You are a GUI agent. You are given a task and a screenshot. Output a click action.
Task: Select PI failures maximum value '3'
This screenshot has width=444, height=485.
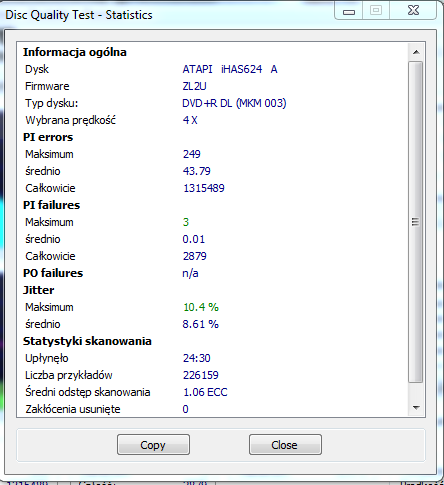186,222
